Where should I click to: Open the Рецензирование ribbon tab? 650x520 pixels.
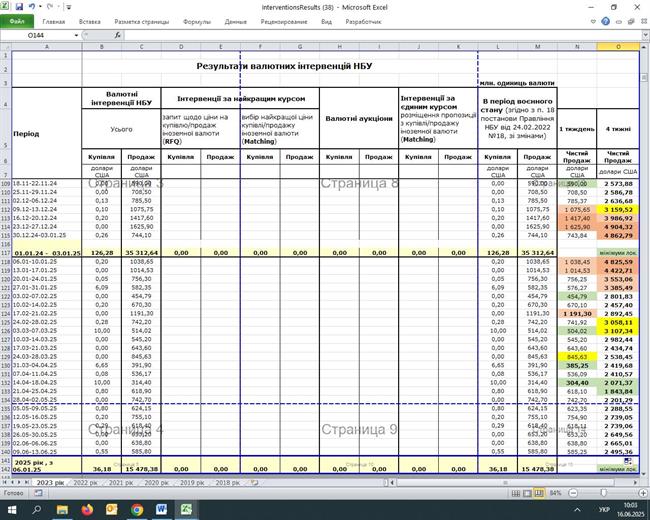pos(284,22)
